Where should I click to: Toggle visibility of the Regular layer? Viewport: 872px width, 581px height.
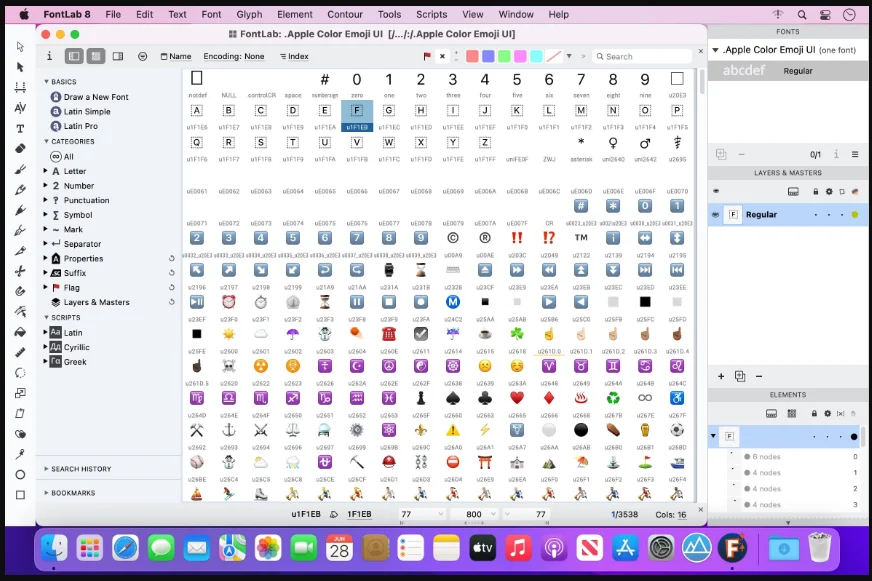coord(715,215)
